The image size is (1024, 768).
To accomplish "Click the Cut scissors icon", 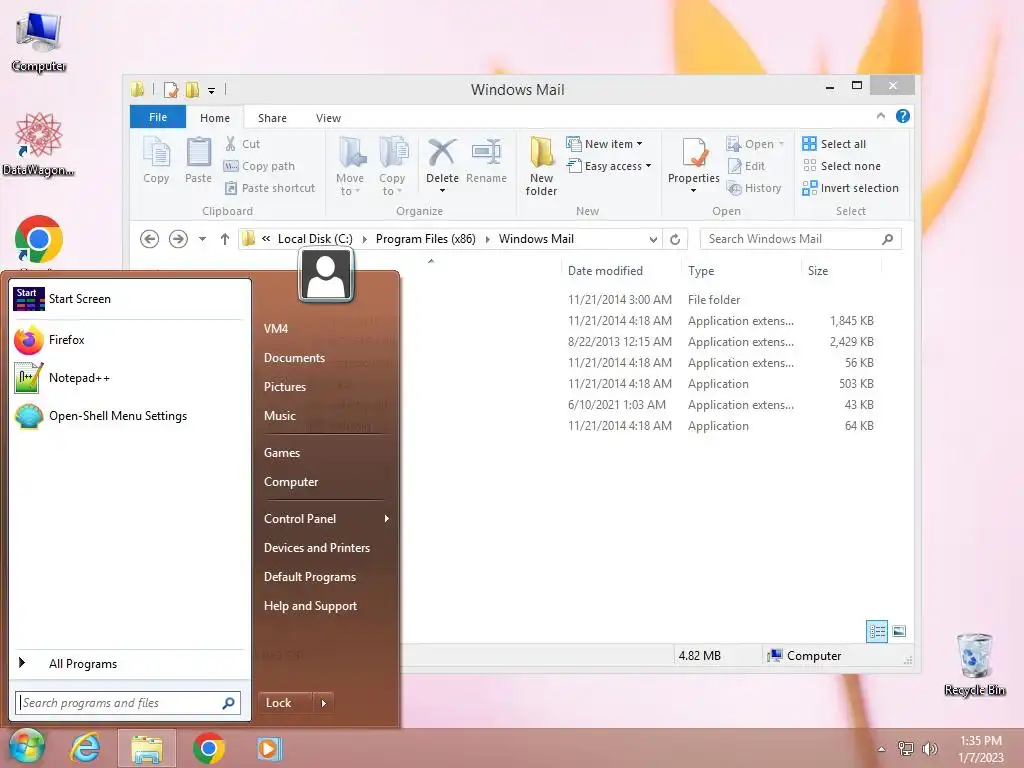I will pos(231,144).
